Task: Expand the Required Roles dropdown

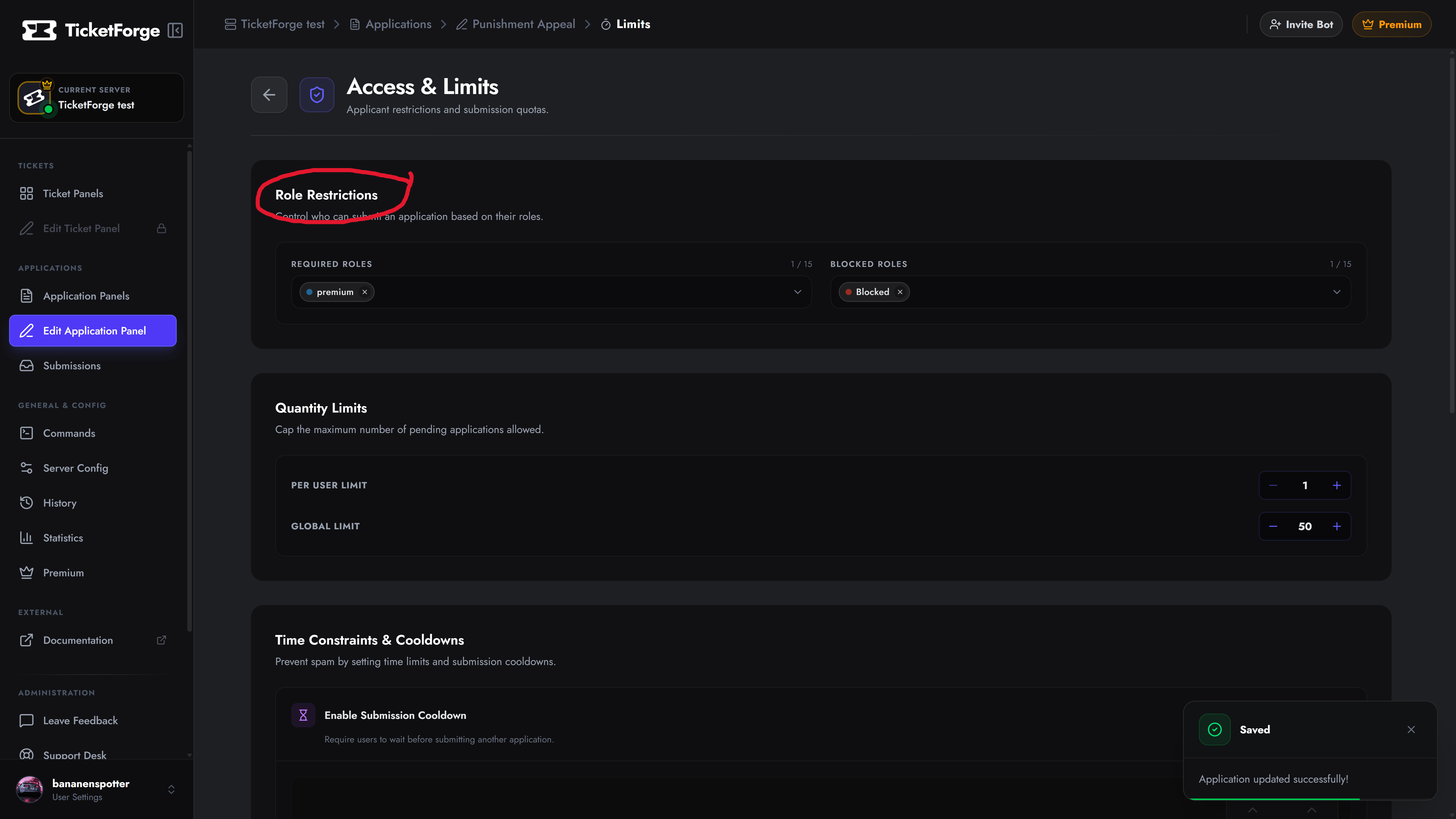Action: 798,292
